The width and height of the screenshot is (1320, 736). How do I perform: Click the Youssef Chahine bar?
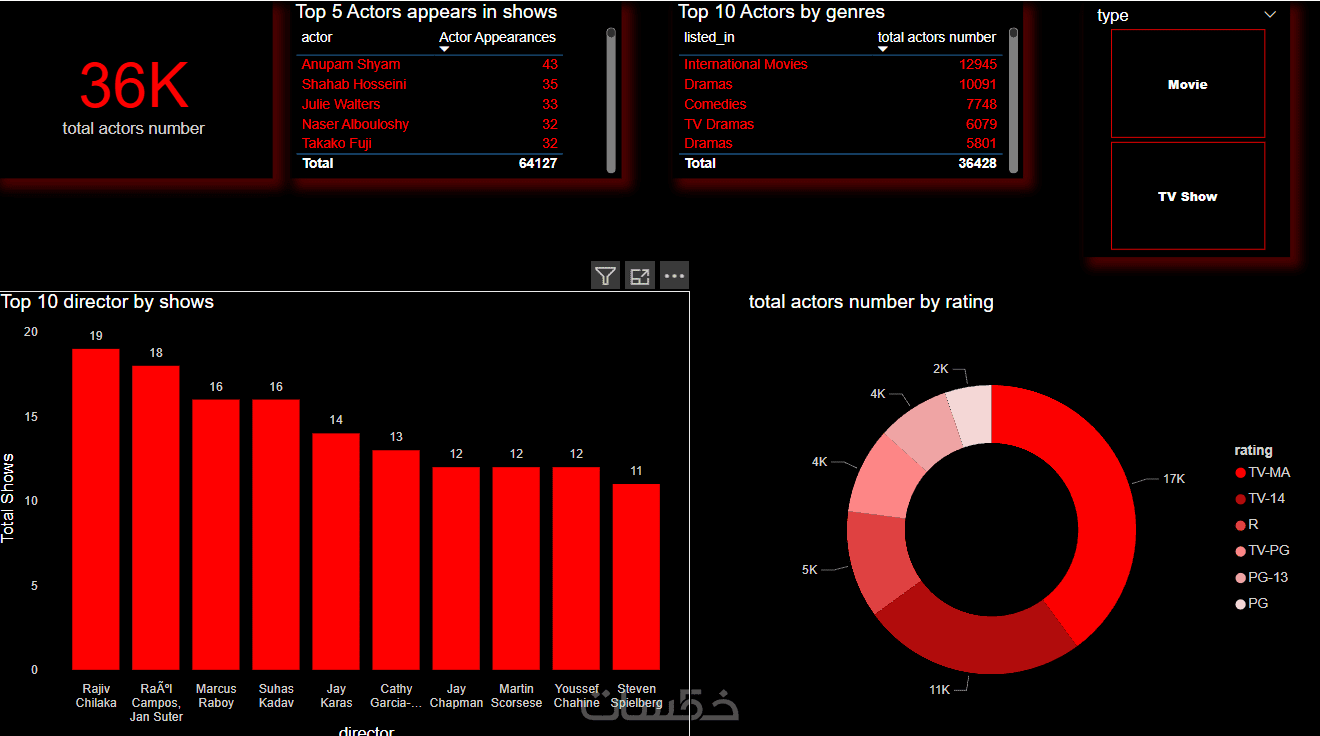pos(576,568)
